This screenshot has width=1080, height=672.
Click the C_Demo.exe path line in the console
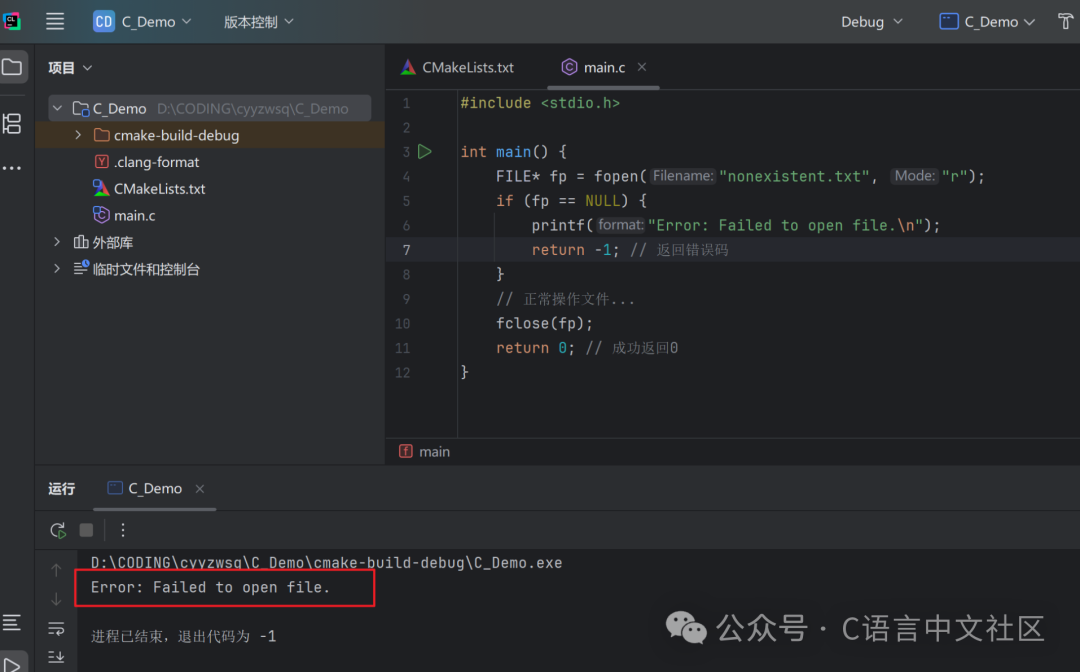(x=326, y=563)
